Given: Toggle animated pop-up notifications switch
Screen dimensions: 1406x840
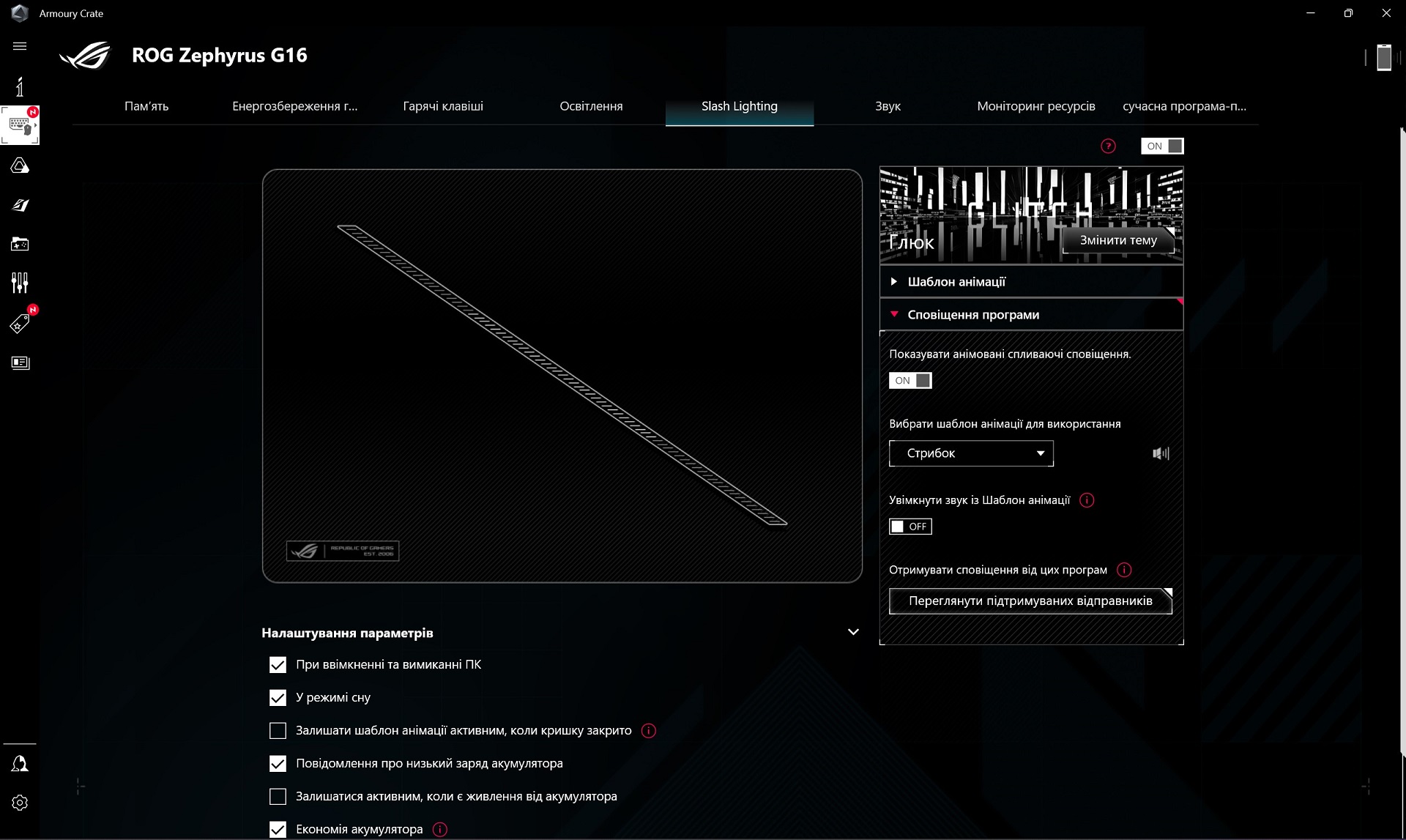Looking at the screenshot, I should tap(910, 381).
